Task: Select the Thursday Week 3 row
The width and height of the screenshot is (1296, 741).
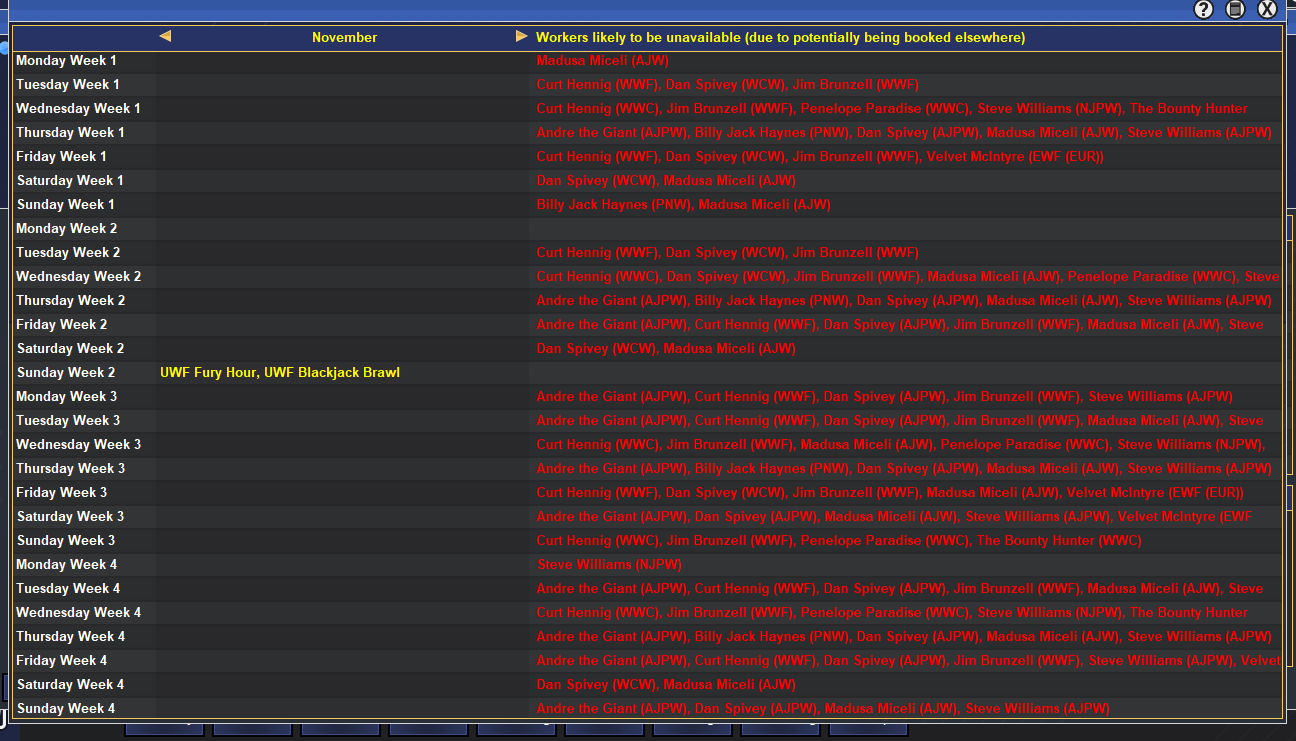Action: click(647, 469)
